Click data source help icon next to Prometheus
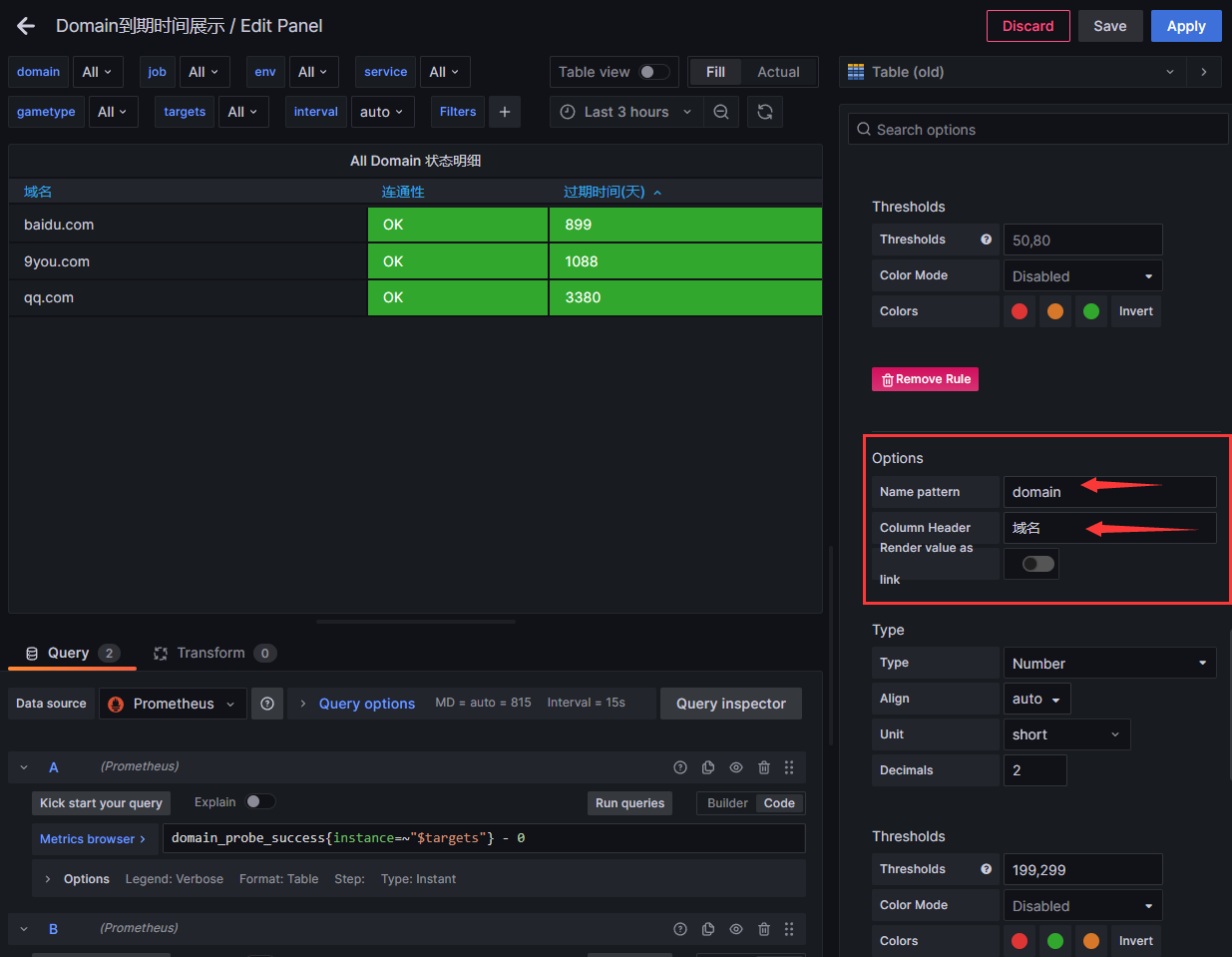Image resolution: width=1232 pixels, height=957 pixels. [267, 704]
